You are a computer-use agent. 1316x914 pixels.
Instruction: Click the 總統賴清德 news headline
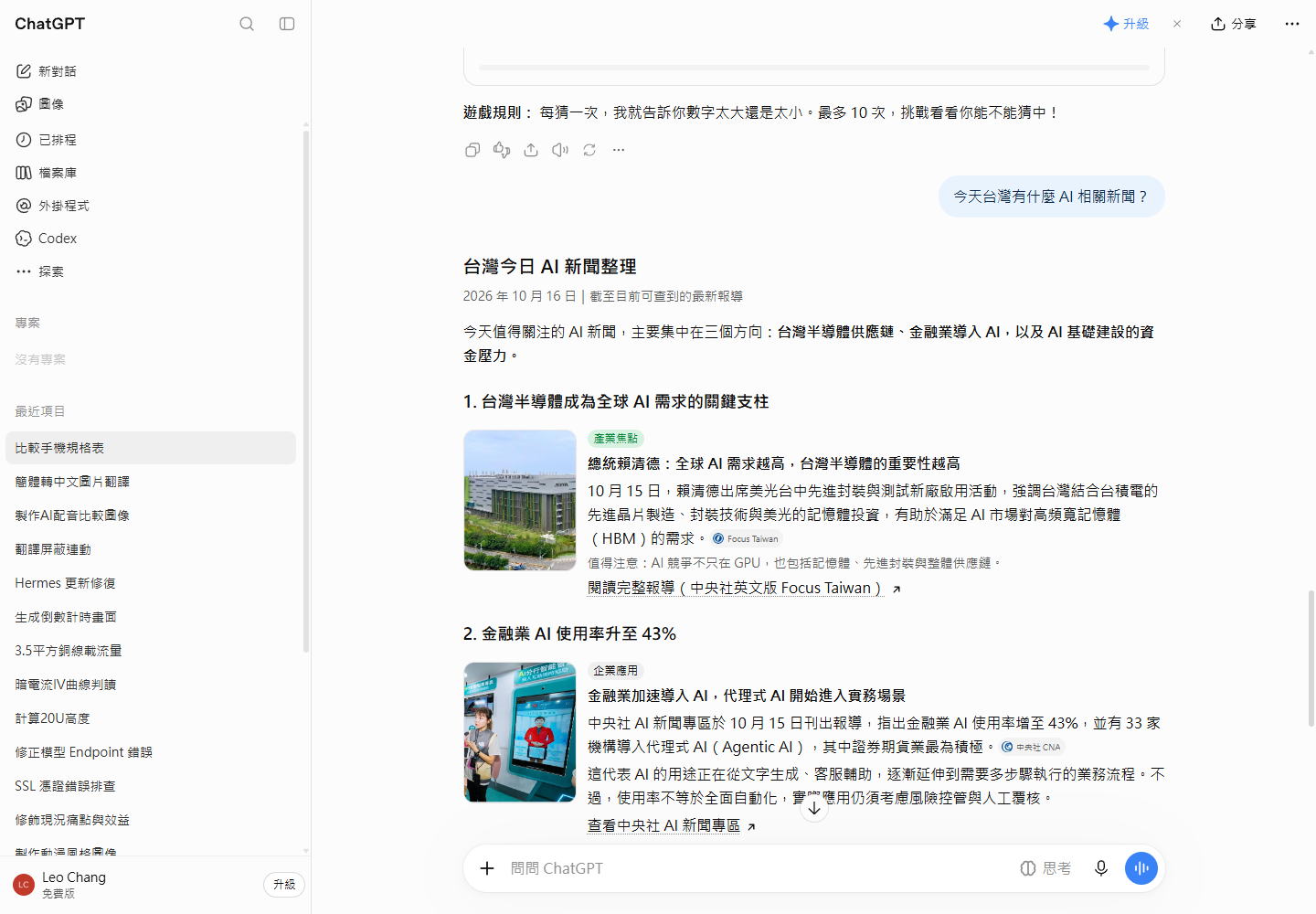(774, 464)
